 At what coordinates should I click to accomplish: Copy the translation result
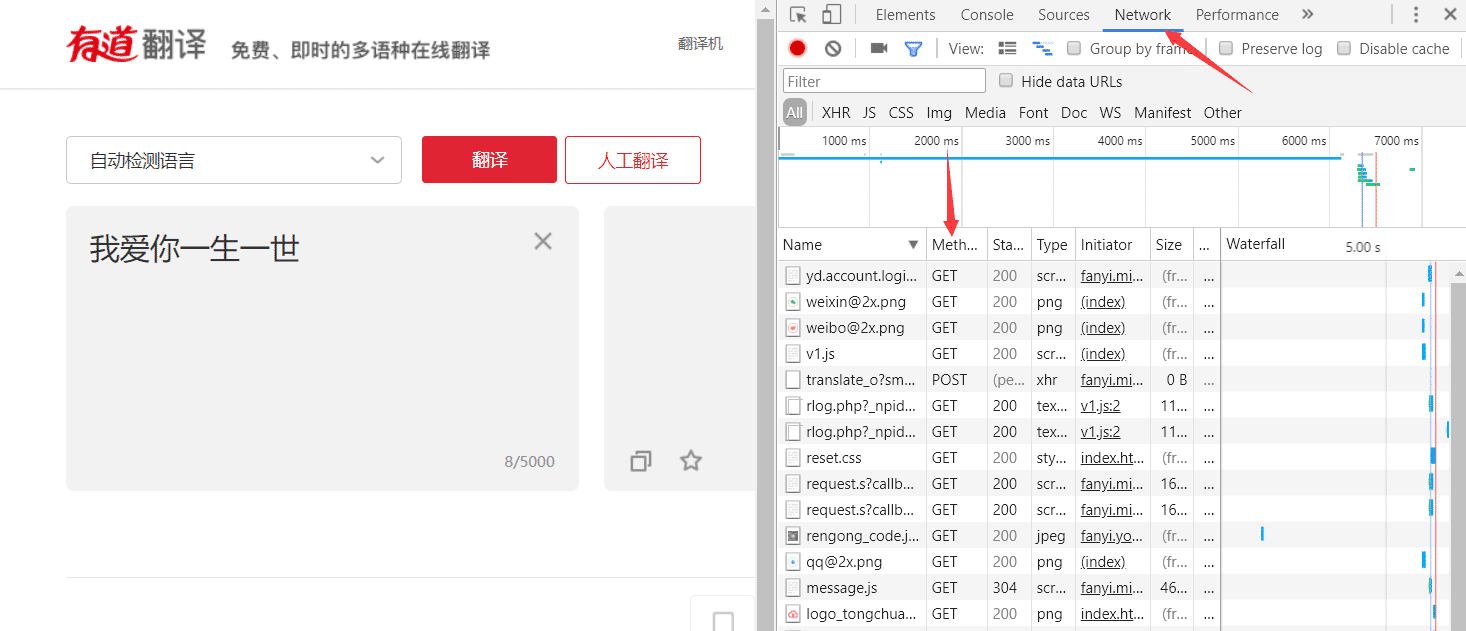[640, 460]
